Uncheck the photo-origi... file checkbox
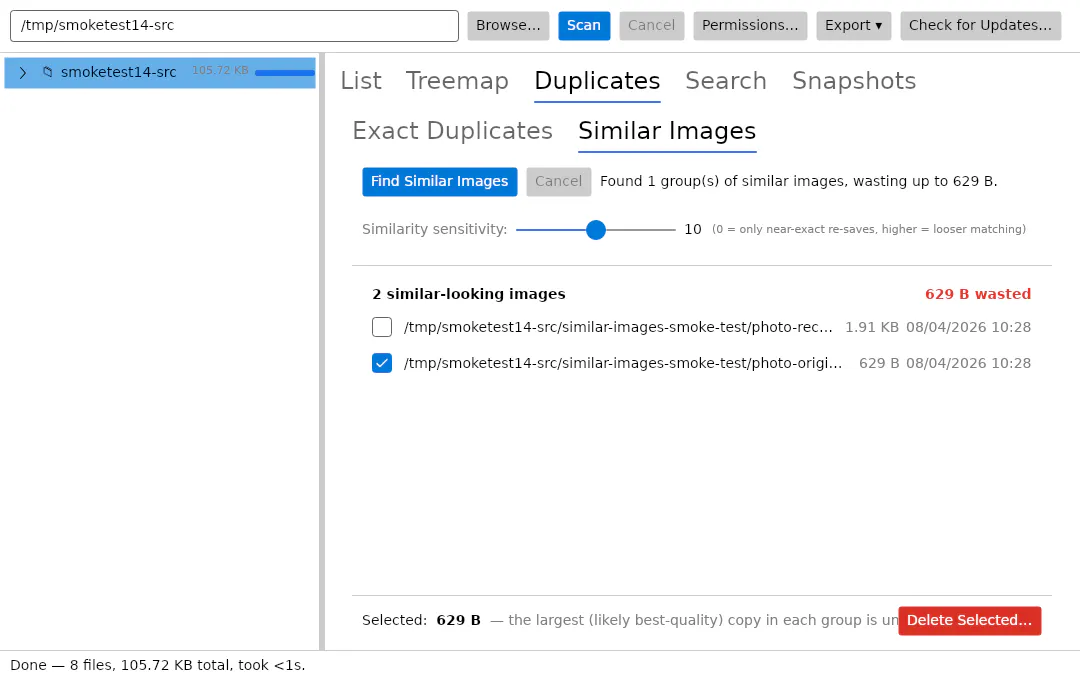 tap(382, 363)
